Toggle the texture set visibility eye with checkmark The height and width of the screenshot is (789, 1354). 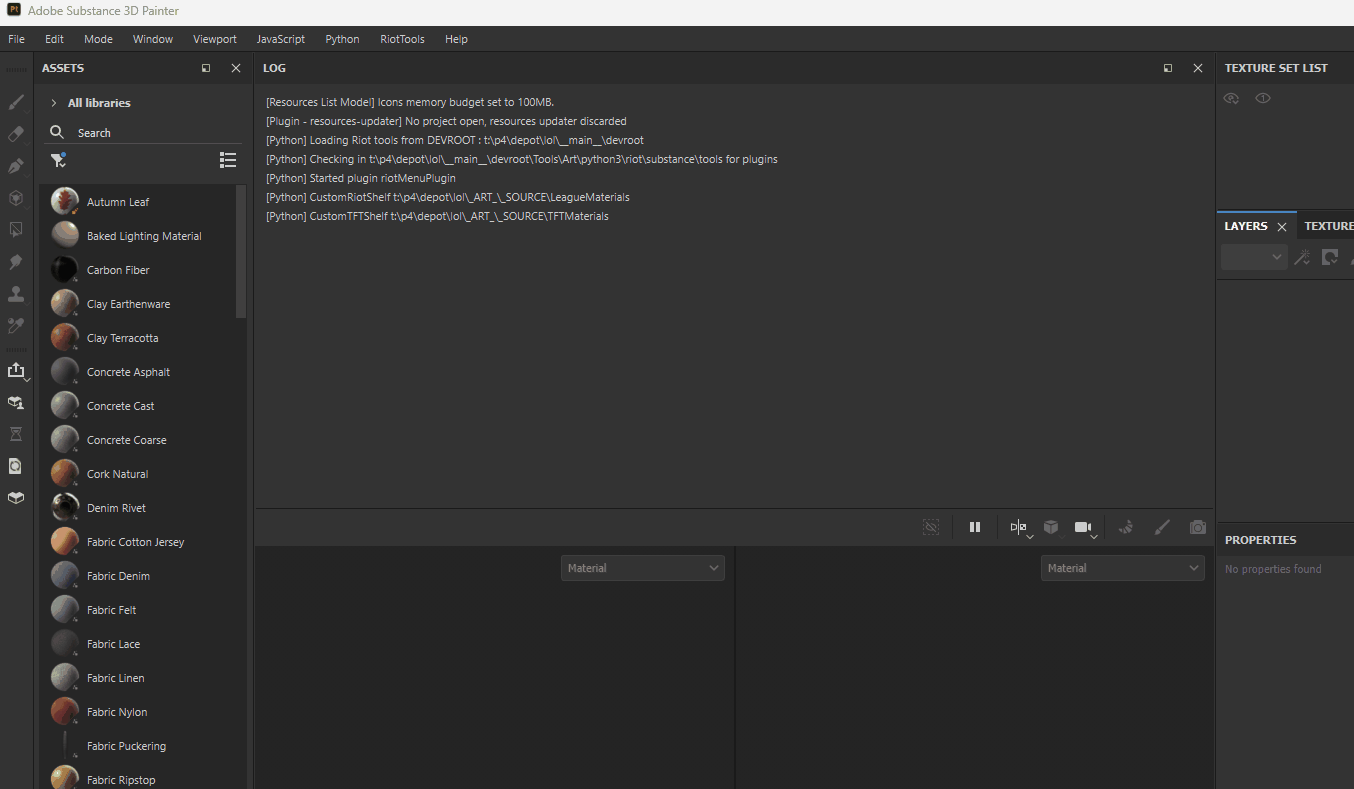(x=1232, y=98)
